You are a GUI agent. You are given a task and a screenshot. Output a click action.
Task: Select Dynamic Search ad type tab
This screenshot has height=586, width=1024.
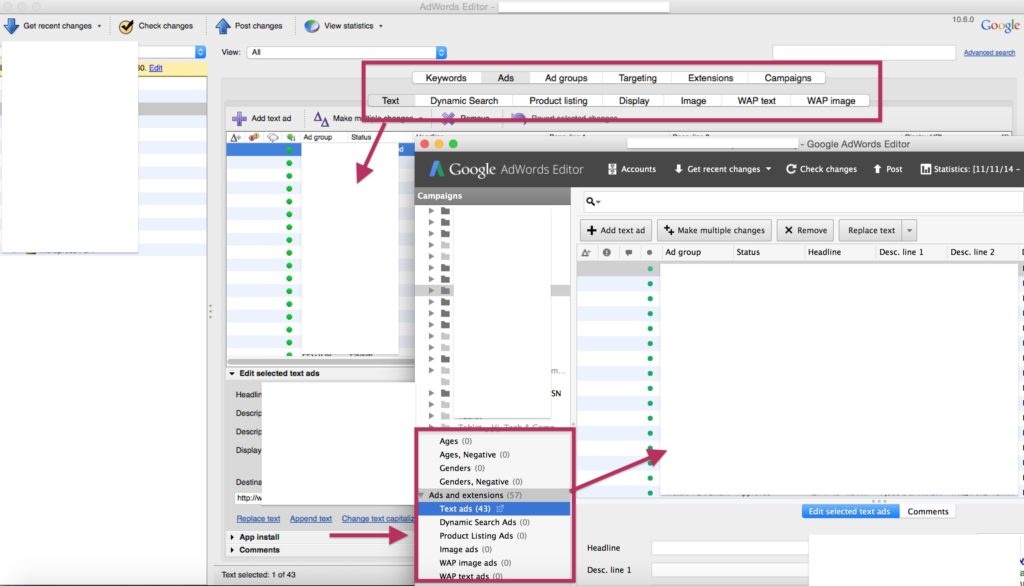point(464,101)
